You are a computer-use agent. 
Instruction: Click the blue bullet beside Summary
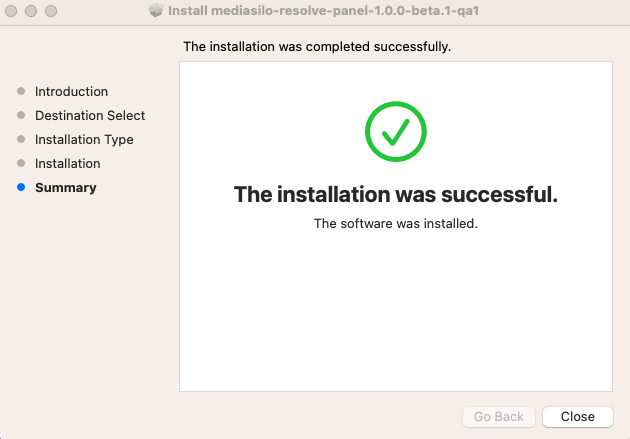click(x=21, y=187)
